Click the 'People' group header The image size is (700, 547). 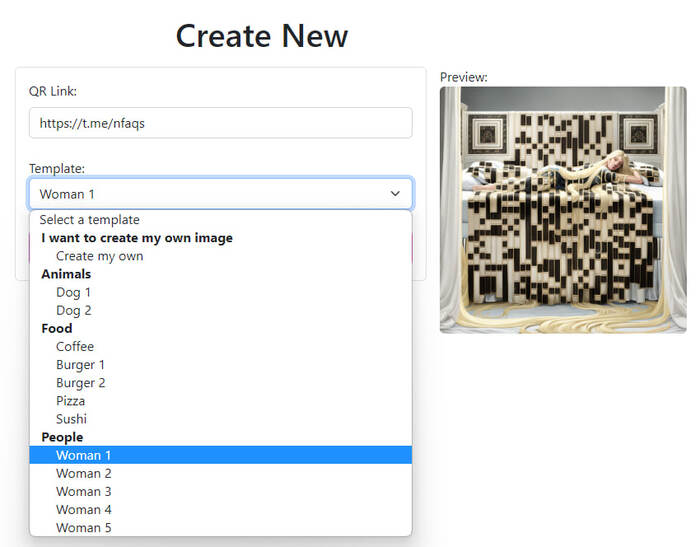(62, 437)
